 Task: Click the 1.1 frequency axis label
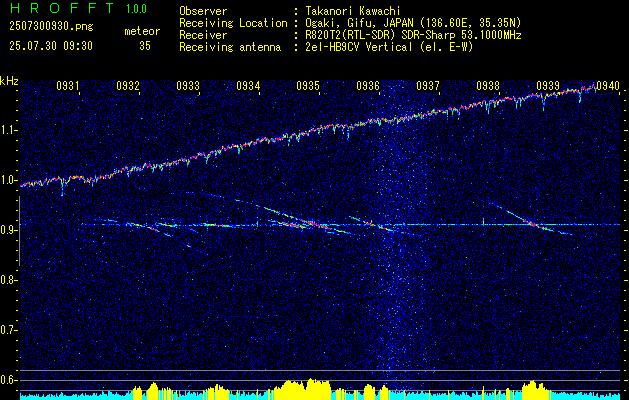[8, 131]
